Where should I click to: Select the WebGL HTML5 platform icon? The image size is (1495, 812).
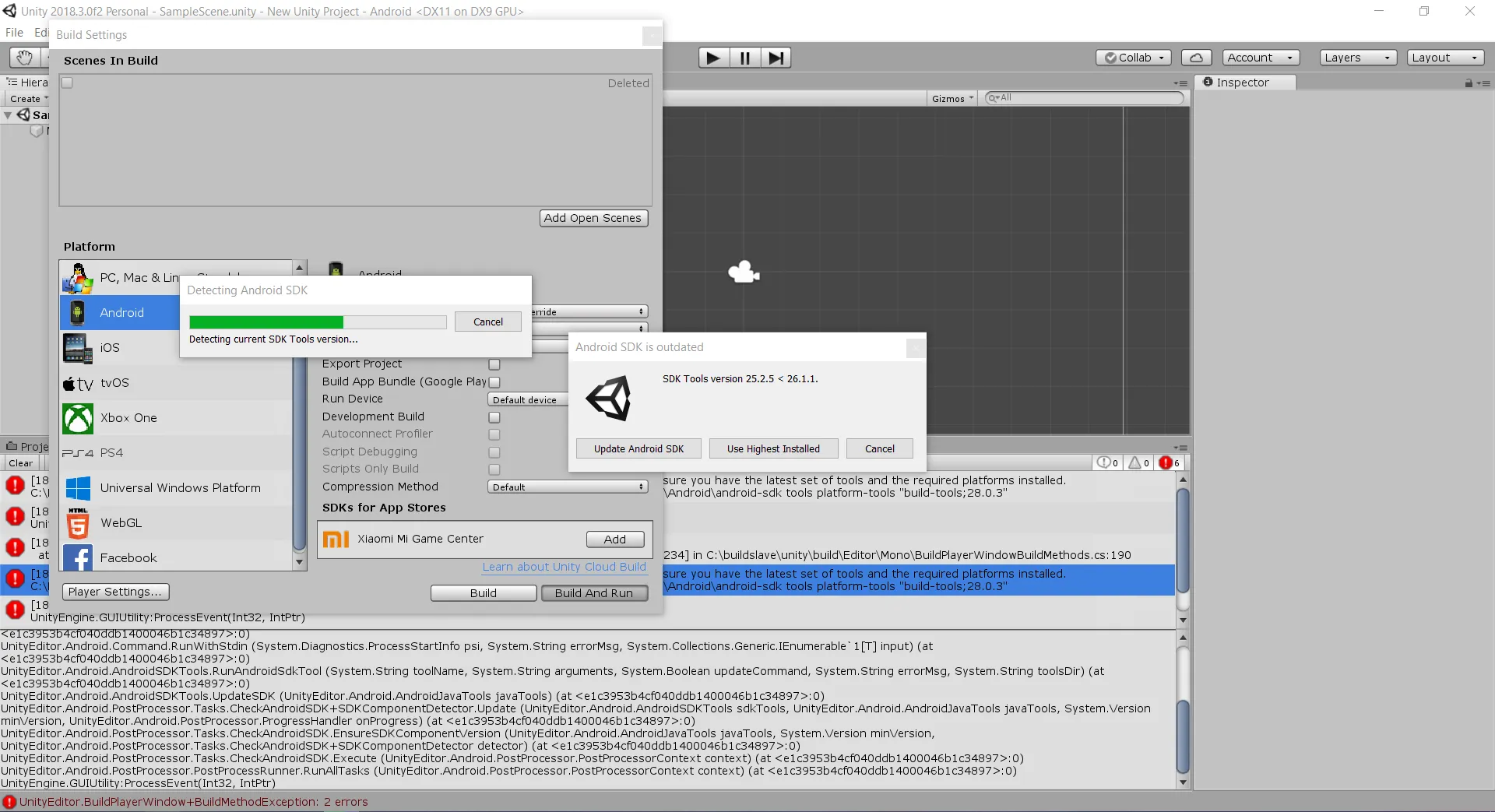(x=78, y=523)
